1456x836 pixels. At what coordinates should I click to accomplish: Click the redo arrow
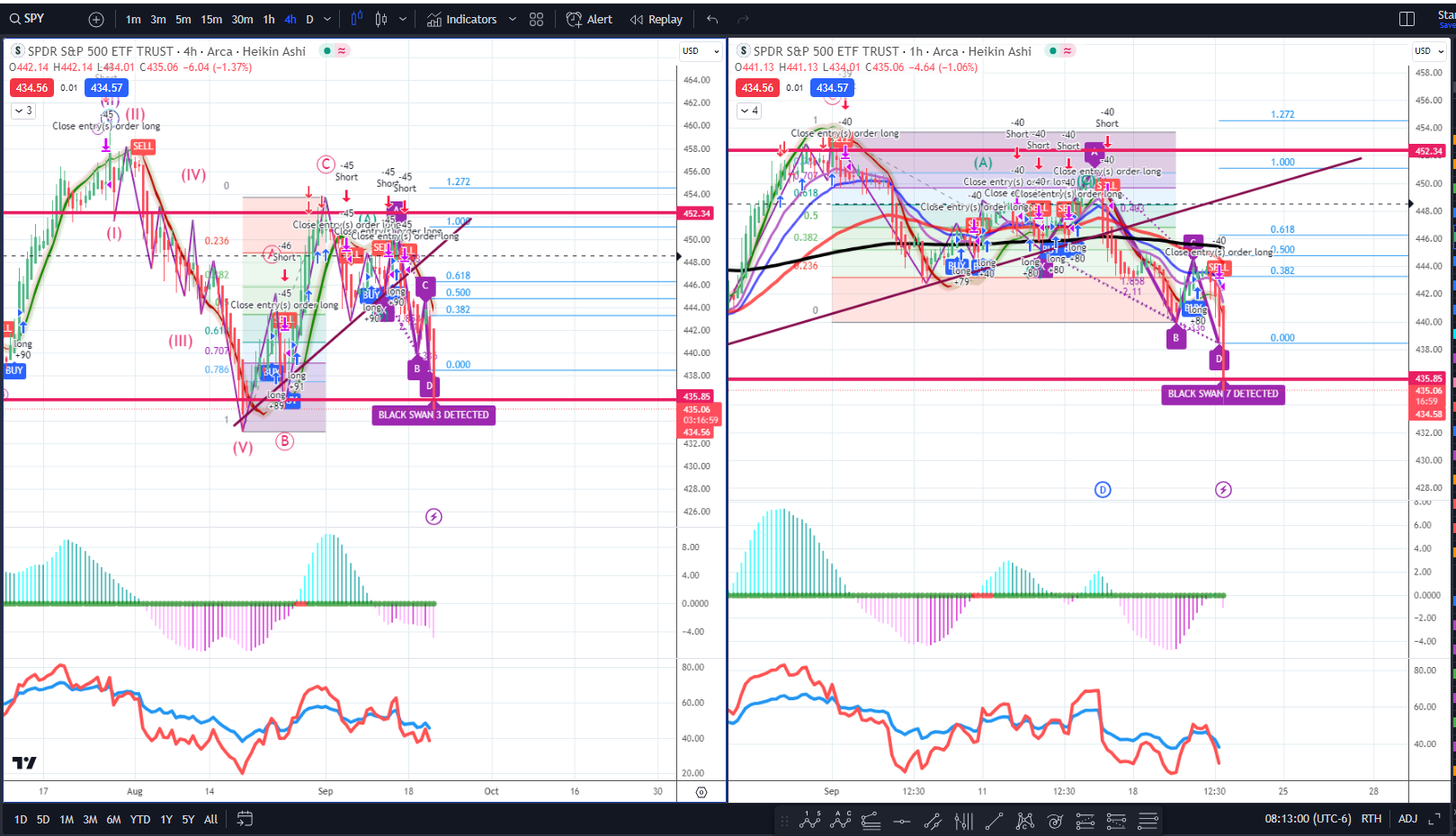pyautogui.click(x=743, y=19)
